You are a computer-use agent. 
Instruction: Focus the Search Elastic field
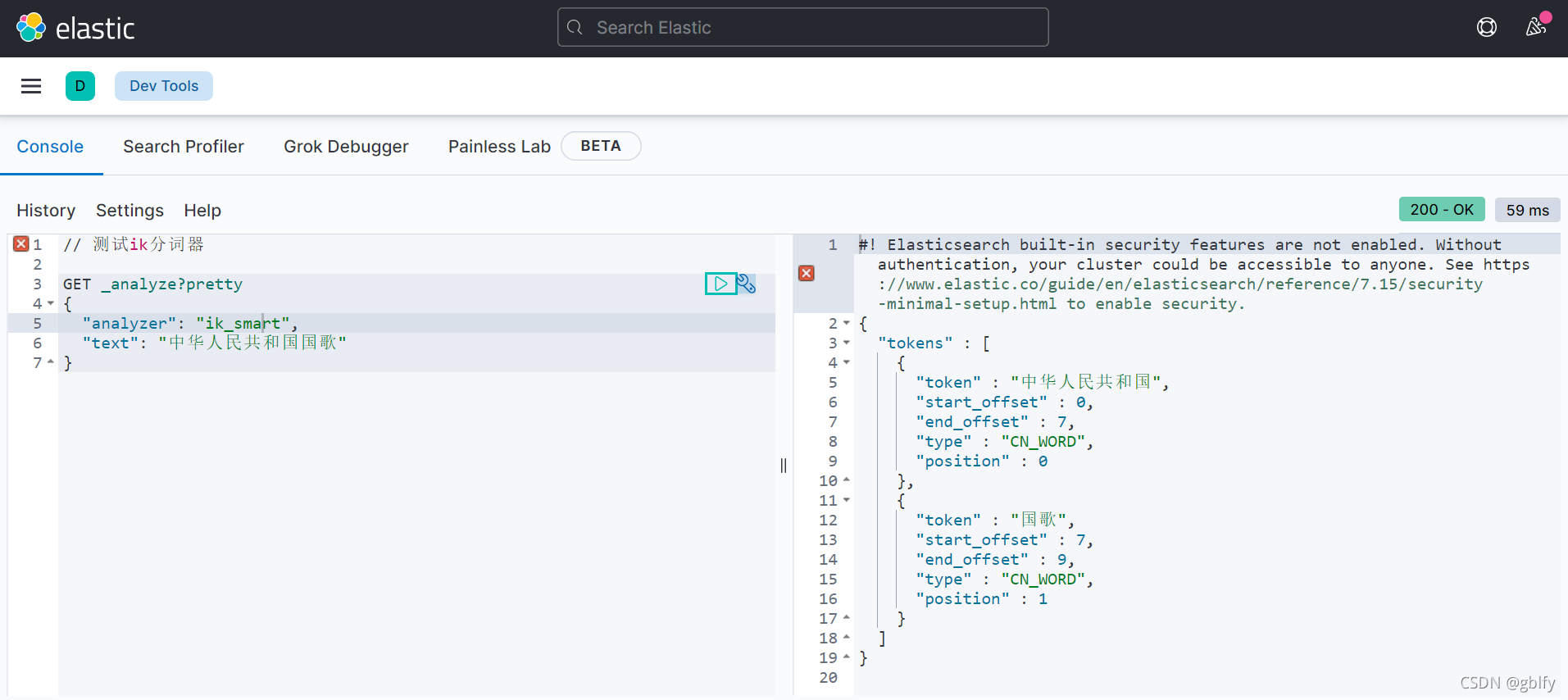click(x=803, y=28)
